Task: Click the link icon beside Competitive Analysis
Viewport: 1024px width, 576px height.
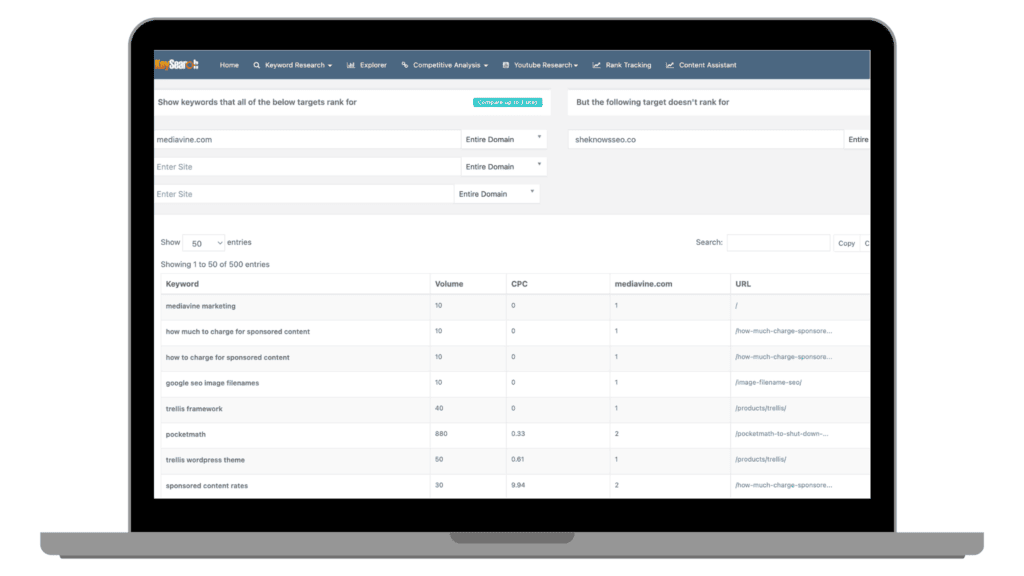Action: pyautogui.click(x=405, y=65)
